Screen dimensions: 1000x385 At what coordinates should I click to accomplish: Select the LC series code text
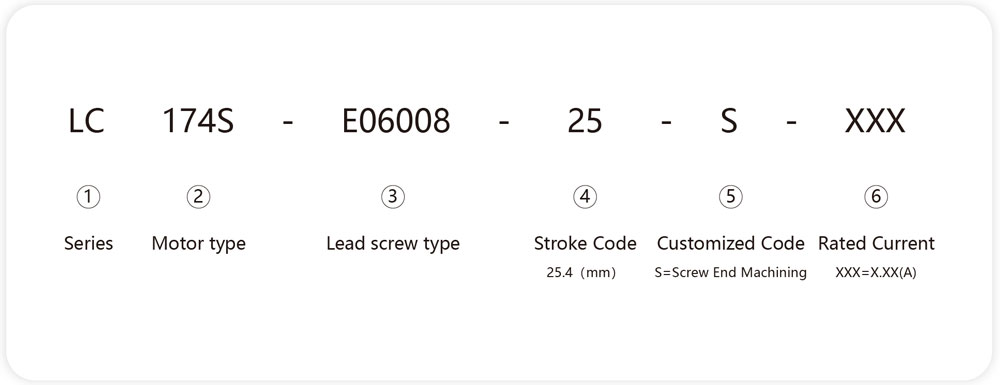(x=86, y=121)
